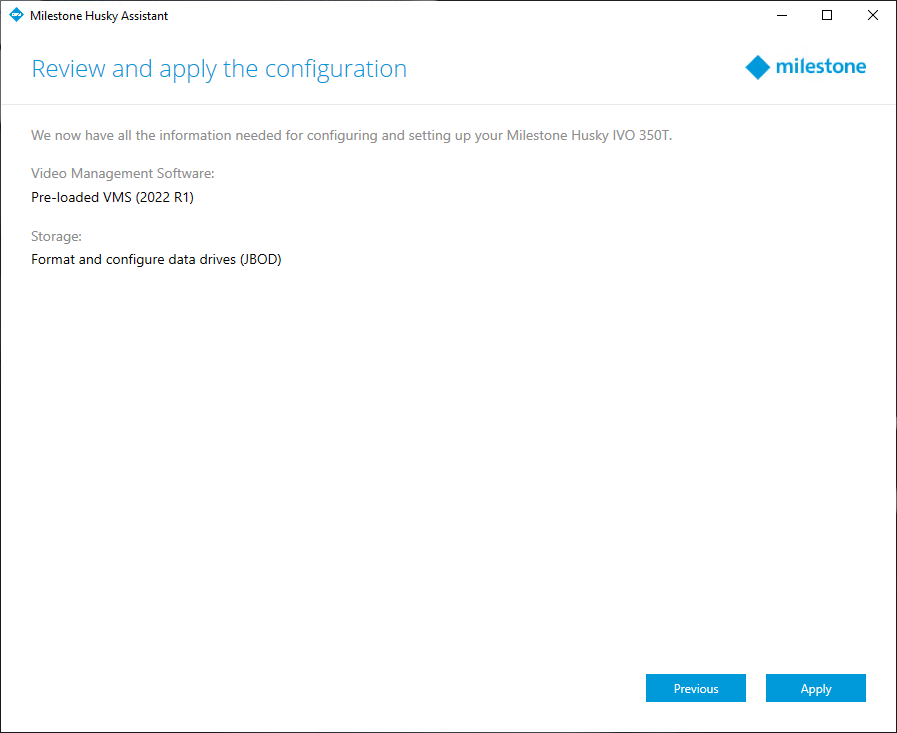Viewport: 897px width, 733px height.
Task: Click the milestone wordmark in header
Action: click(x=820, y=66)
